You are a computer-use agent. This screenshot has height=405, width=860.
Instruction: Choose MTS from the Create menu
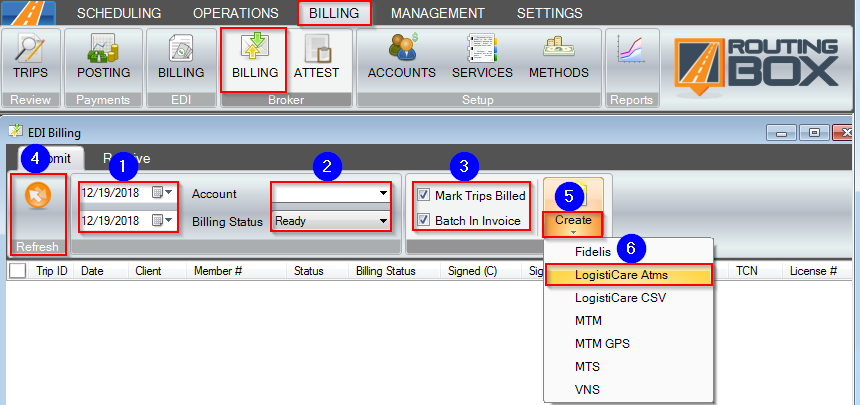[629, 367]
